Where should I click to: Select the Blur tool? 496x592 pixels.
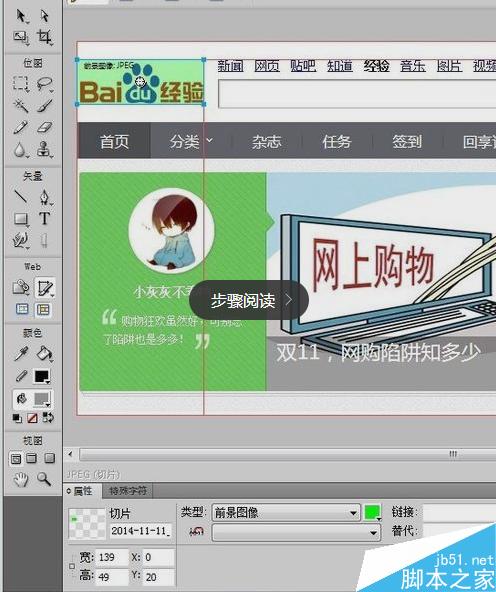click(x=20, y=150)
